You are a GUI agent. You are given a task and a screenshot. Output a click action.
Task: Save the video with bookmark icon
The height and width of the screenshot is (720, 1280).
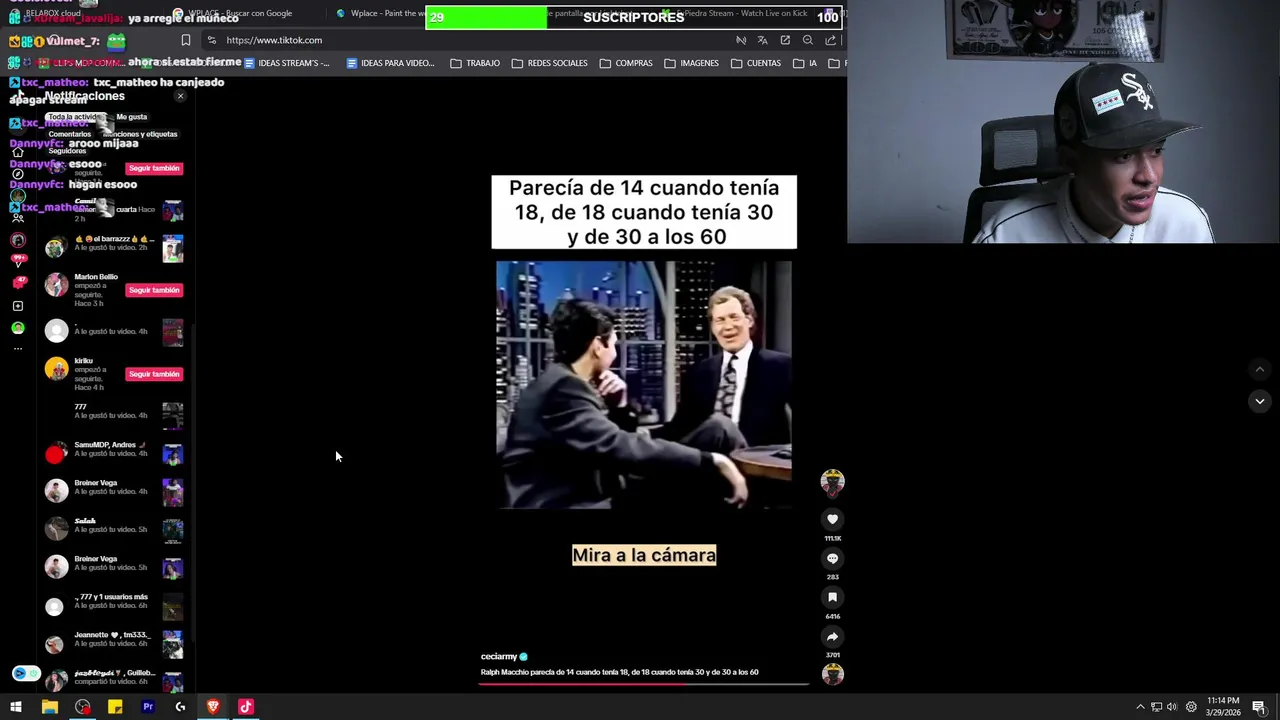[832, 597]
